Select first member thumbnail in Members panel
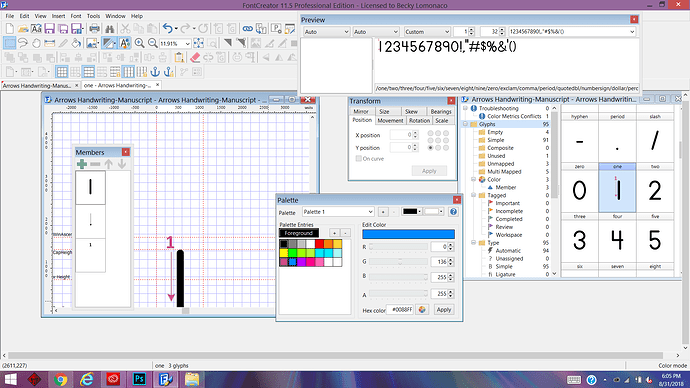 coord(91,187)
